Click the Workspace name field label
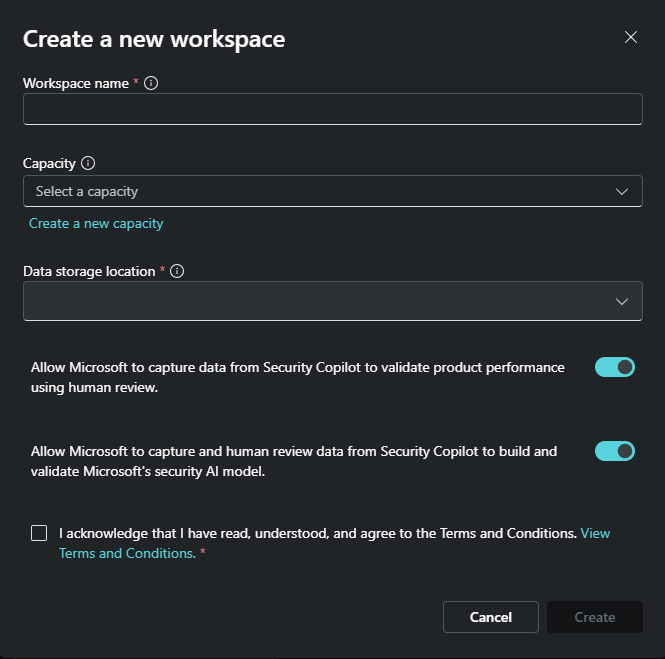Image resolution: width=665 pixels, height=659 pixels. (76, 83)
